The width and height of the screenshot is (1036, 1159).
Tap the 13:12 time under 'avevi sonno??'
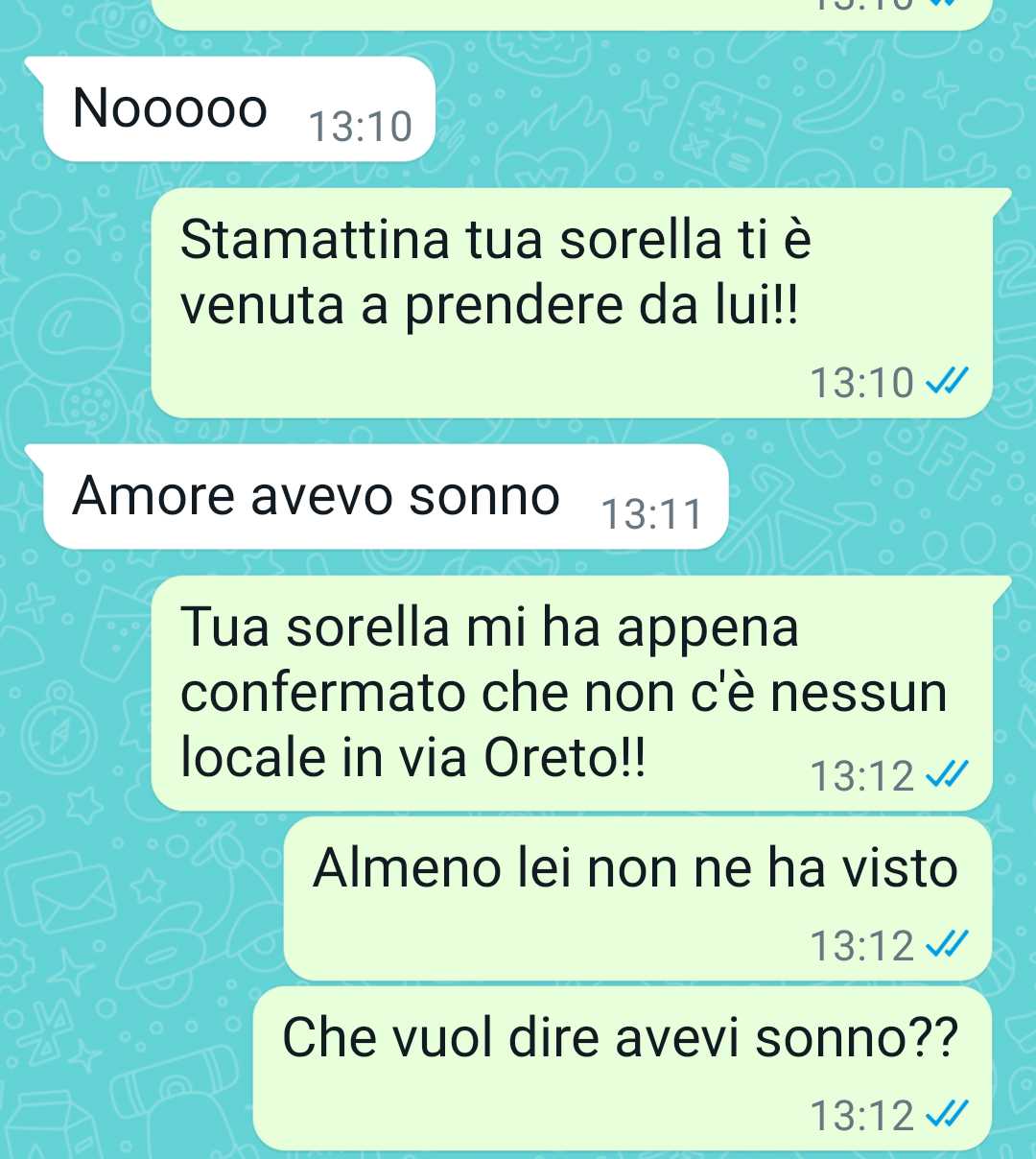862,1116
